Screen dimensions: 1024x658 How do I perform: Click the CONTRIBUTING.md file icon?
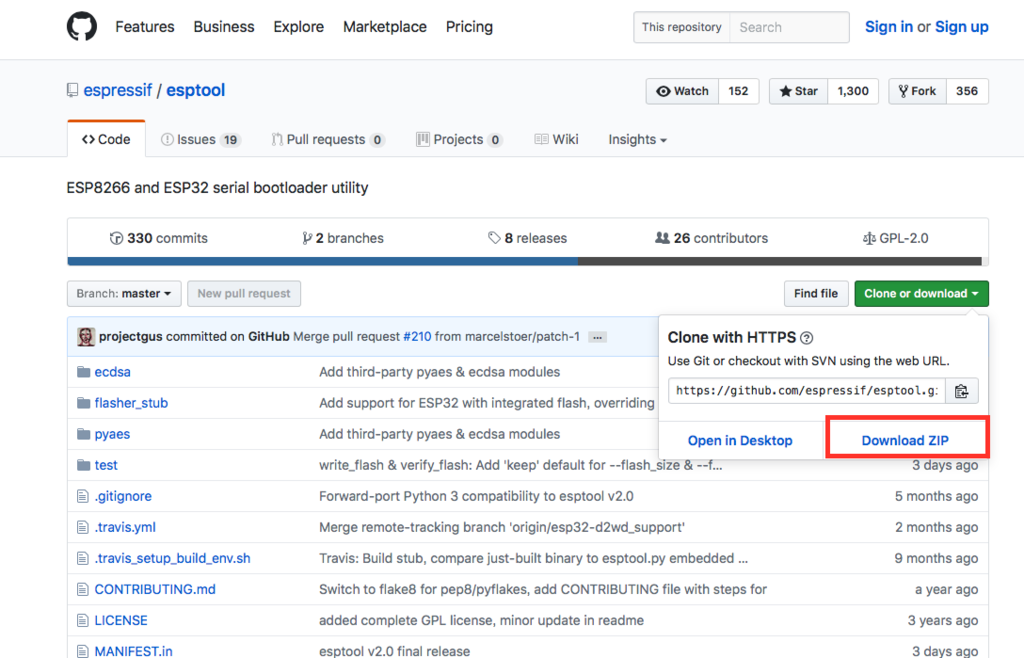[82, 589]
